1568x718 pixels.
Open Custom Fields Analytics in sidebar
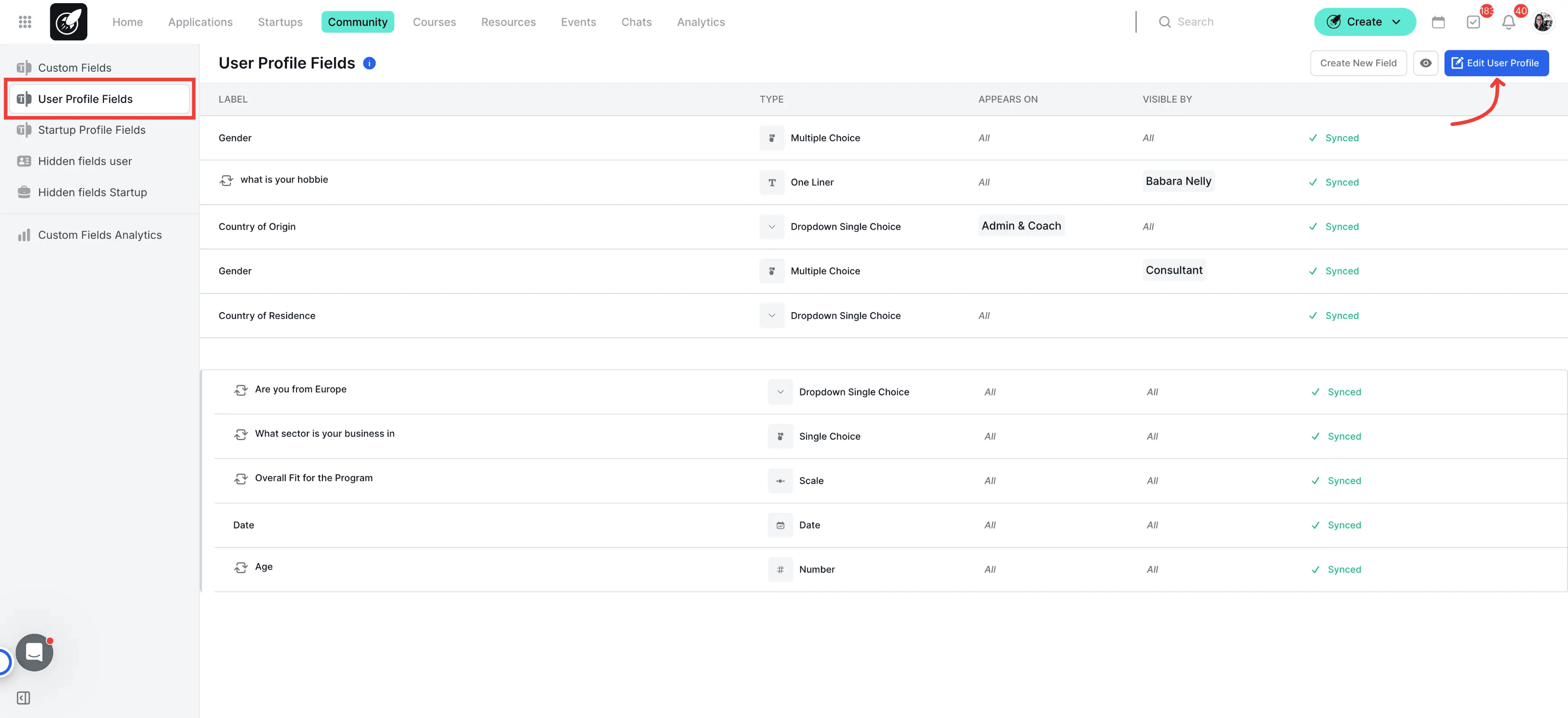tap(100, 235)
